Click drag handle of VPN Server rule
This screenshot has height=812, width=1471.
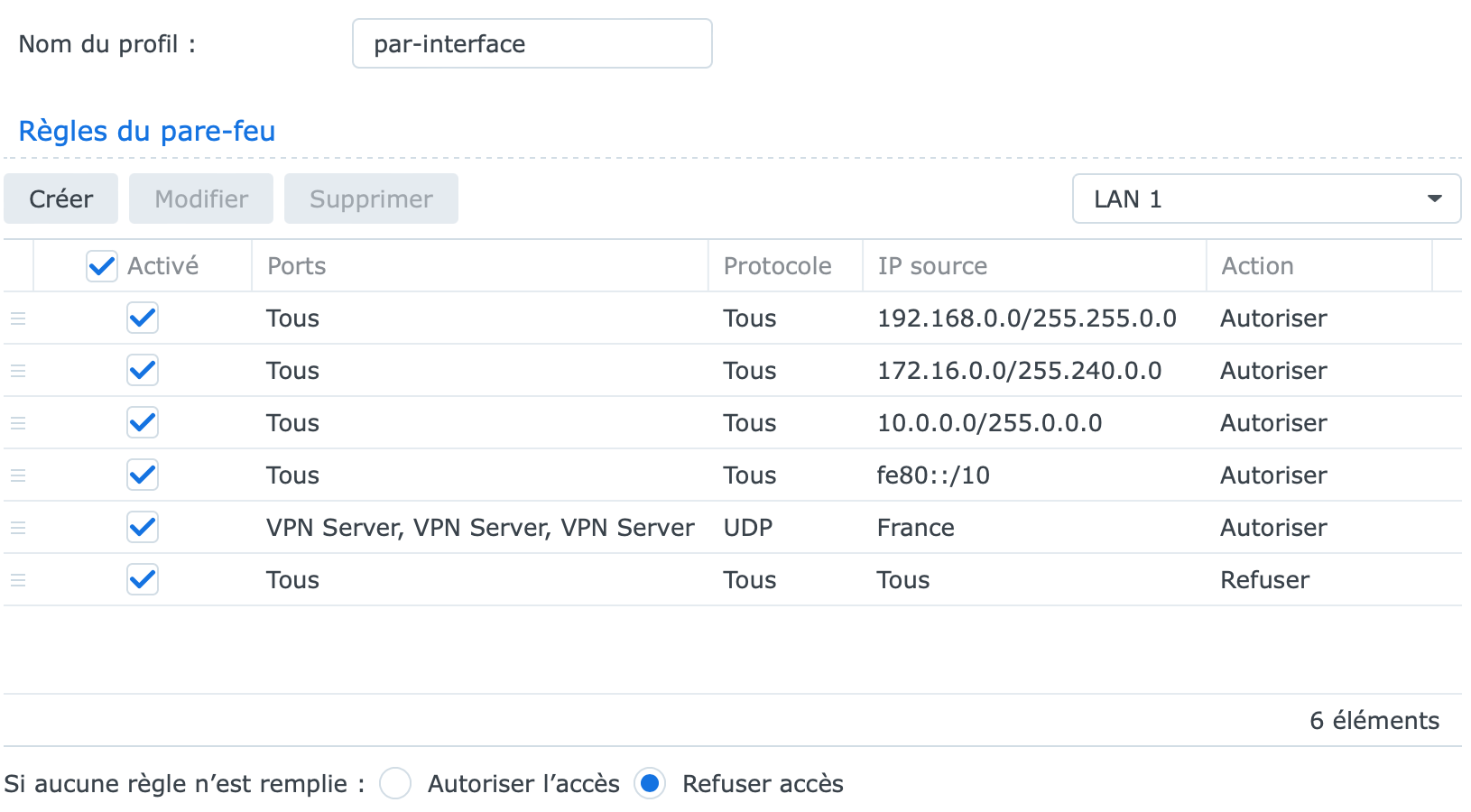[18, 528]
